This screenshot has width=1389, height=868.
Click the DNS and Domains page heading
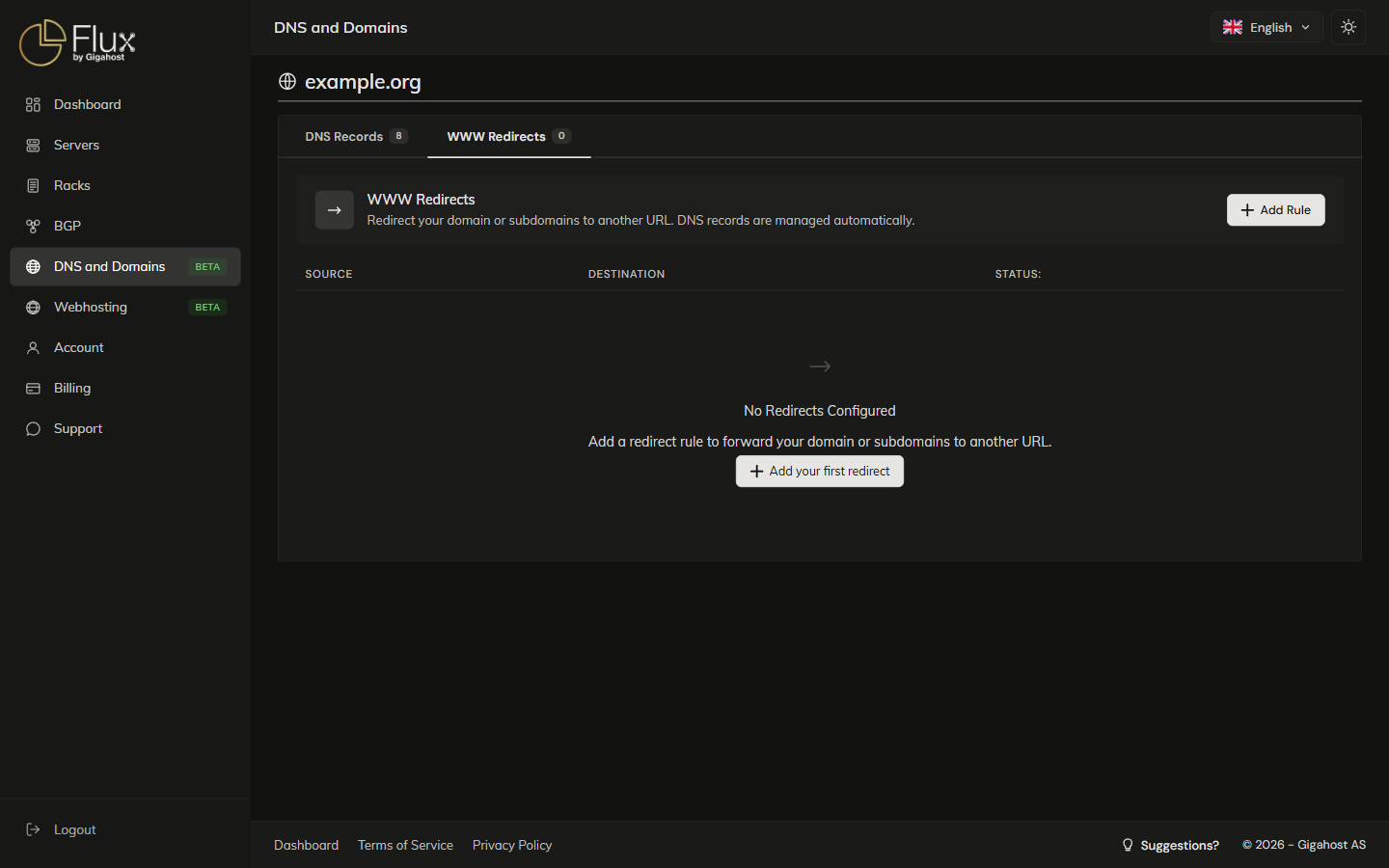[340, 27]
